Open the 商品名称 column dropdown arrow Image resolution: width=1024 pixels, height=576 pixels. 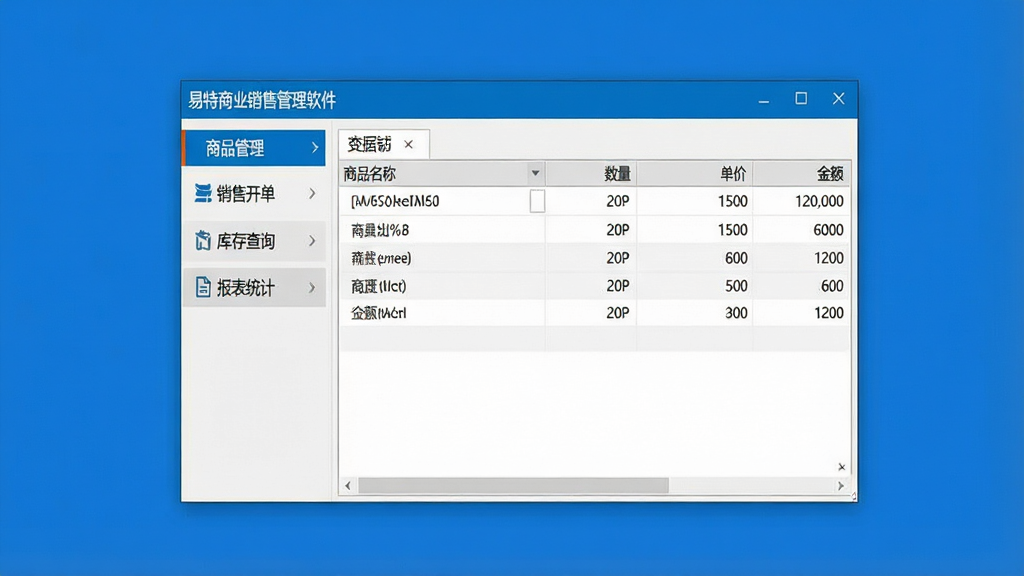coord(535,173)
